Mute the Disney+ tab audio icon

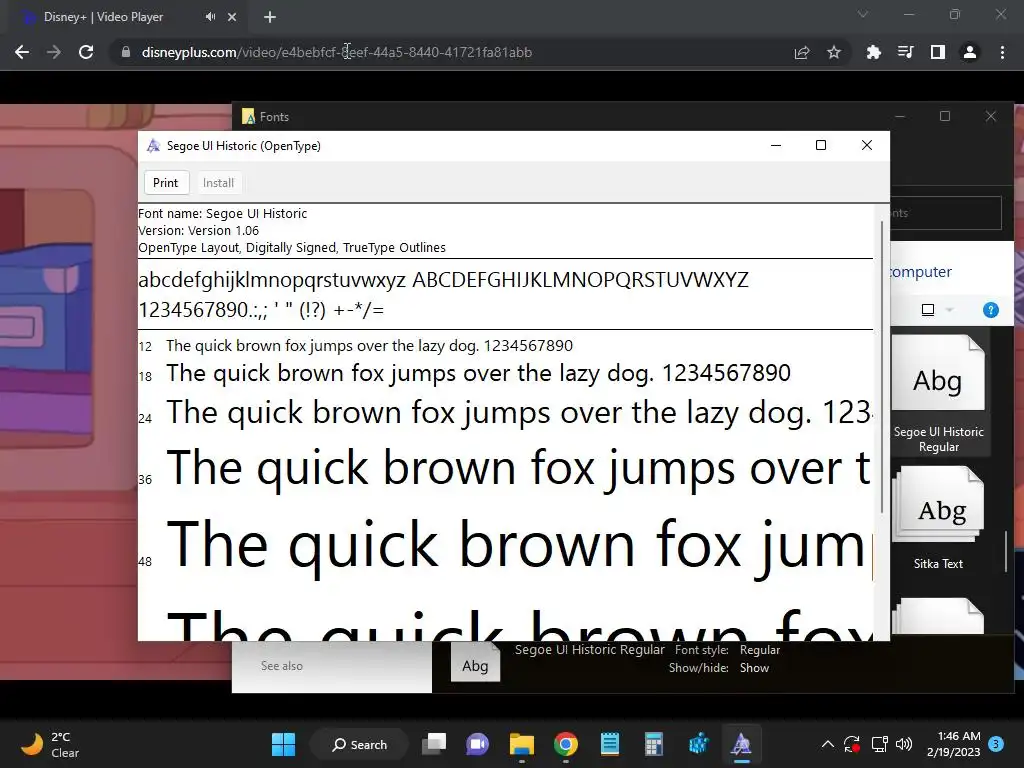pos(210,17)
